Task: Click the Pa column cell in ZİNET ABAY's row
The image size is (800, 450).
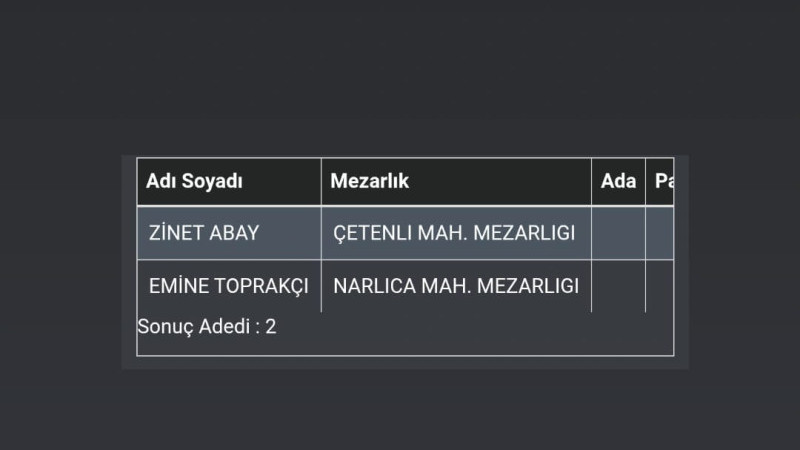Action: (660, 233)
